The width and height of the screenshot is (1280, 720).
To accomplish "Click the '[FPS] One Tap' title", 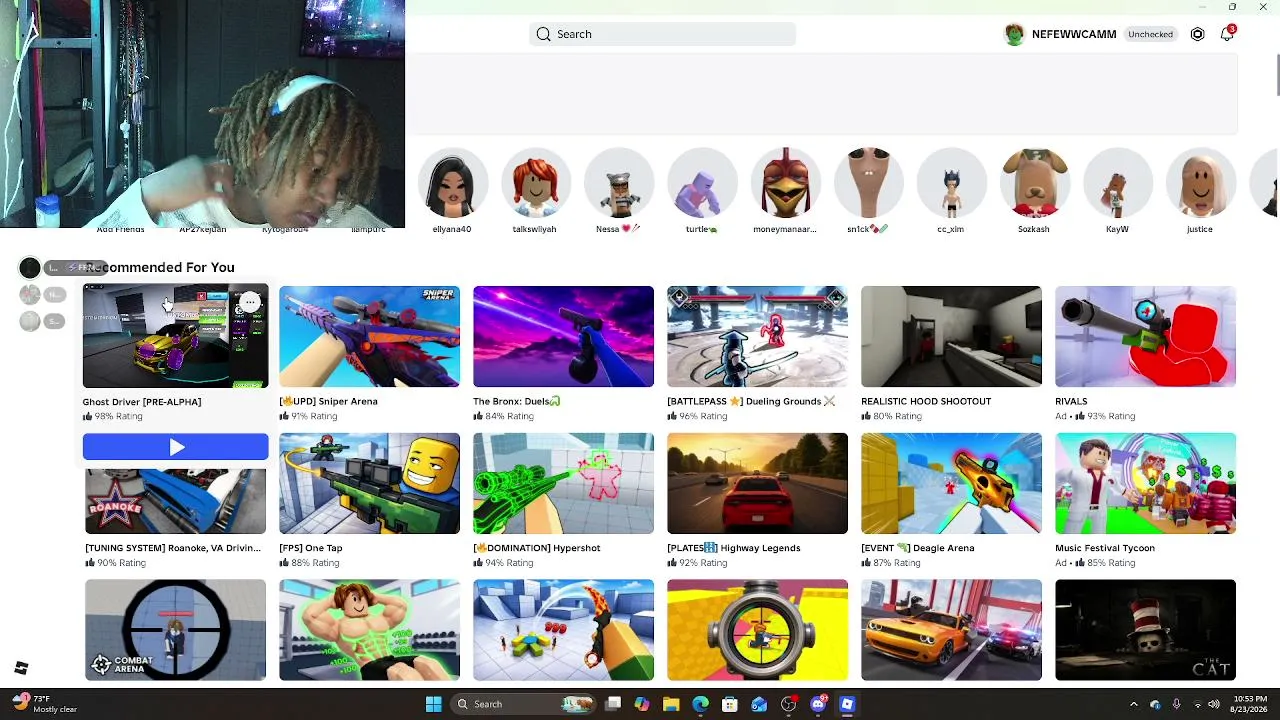I will 311,548.
